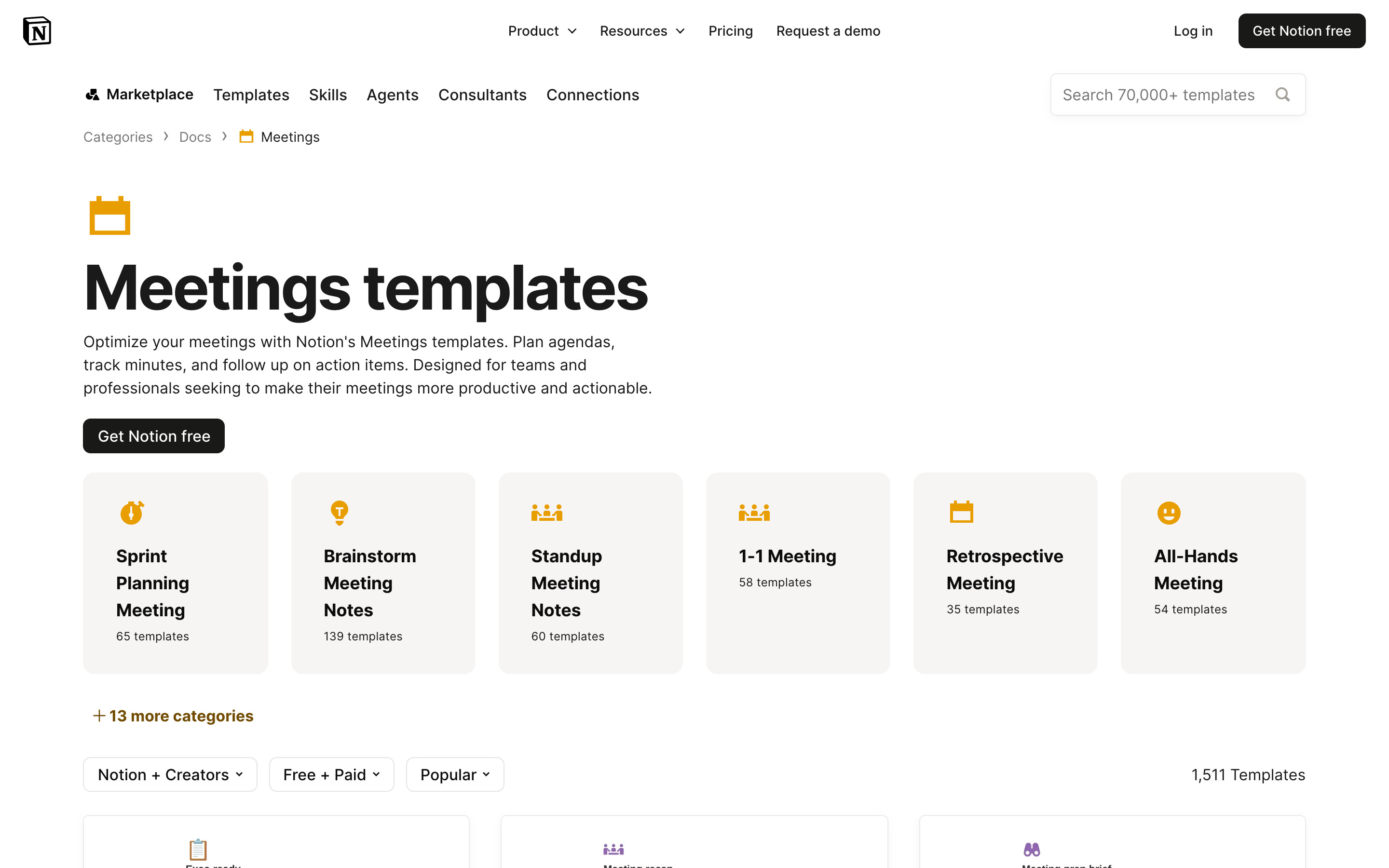Open Standup Meeting Notes category title
The width and height of the screenshot is (1389, 868).
[566, 583]
